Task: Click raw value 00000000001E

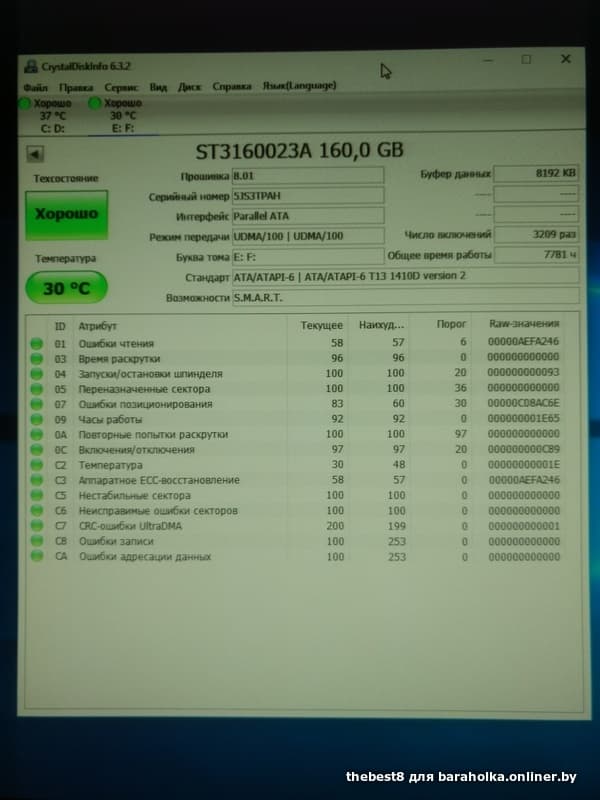Action: (x=524, y=464)
